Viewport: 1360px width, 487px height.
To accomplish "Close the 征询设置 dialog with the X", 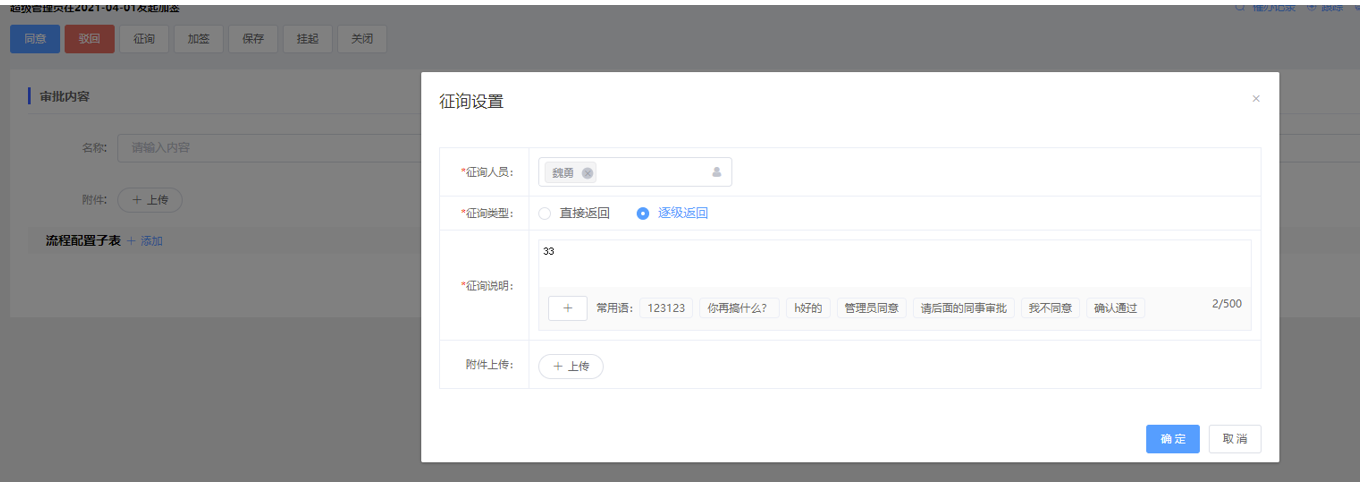I will [x=1256, y=99].
